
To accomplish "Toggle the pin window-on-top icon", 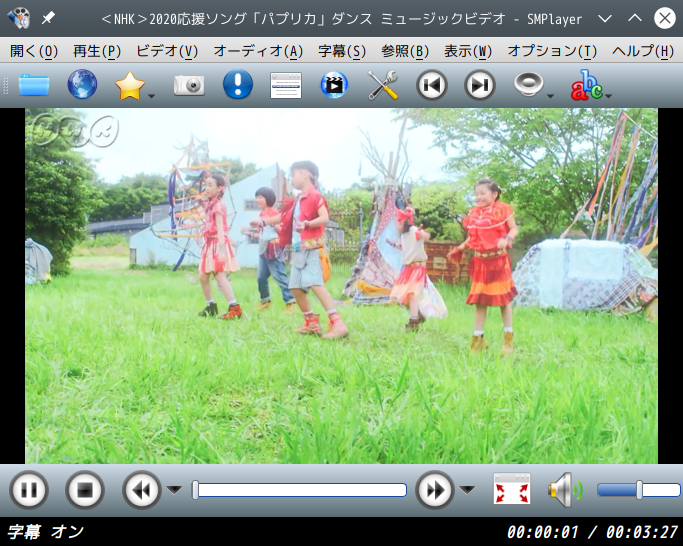I will point(48,18).
